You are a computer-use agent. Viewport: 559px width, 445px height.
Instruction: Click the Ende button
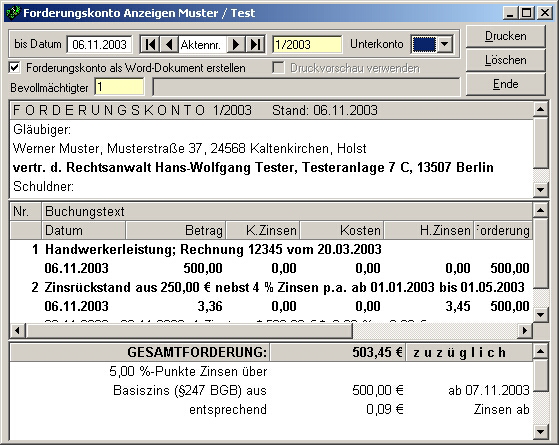[506, 84]
